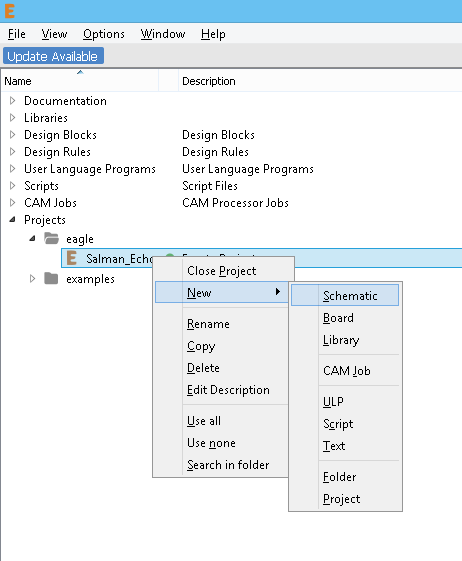
Task: Open the Options menu
Action: tap(104, 34)
